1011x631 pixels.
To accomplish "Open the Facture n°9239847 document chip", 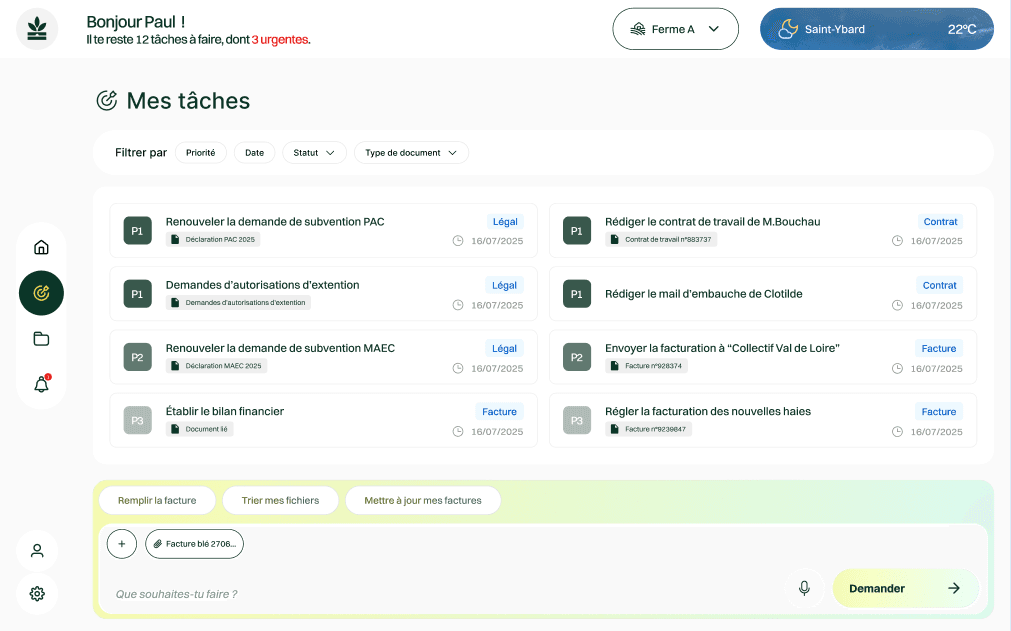I will point(648,429).
